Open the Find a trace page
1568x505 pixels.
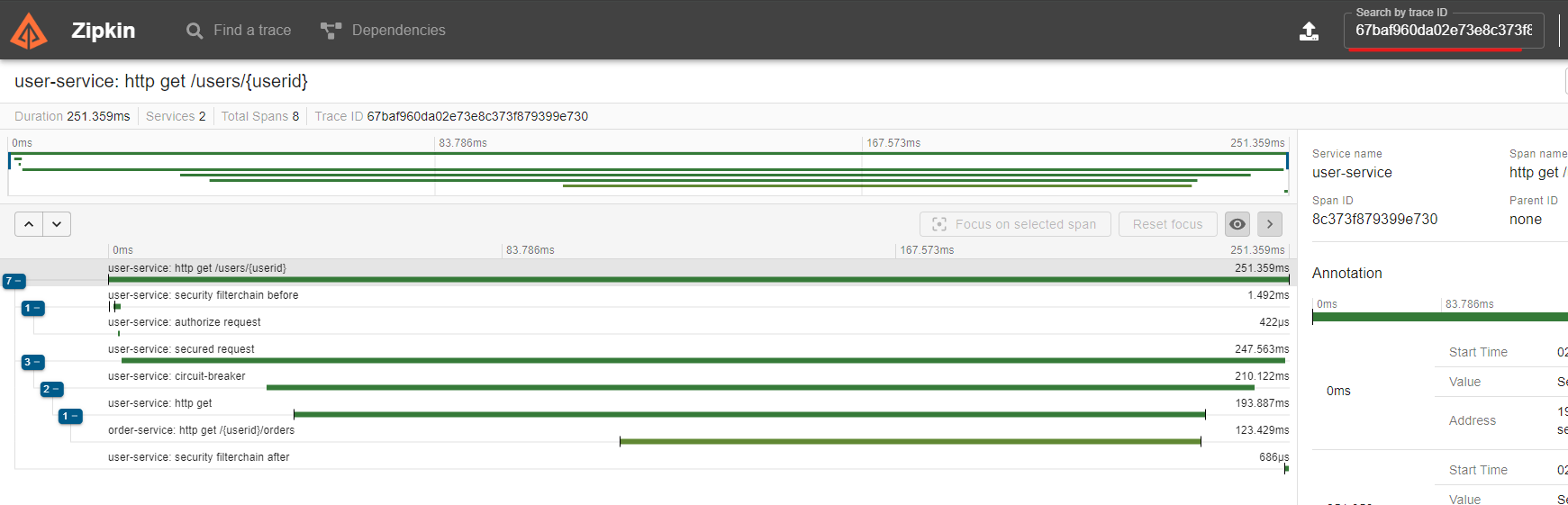point(239,30)
